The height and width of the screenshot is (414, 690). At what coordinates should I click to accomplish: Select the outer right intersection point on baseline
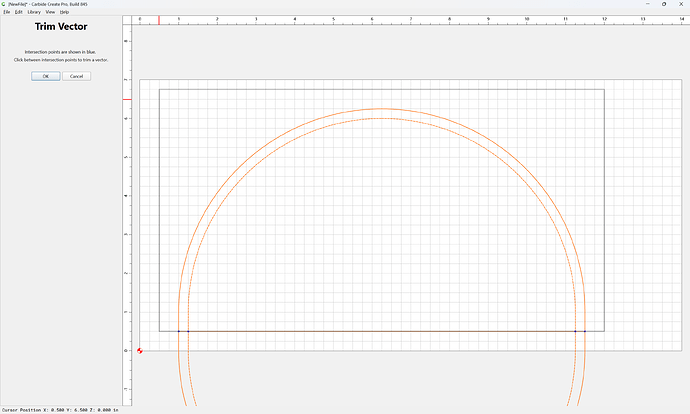[585, 331]
